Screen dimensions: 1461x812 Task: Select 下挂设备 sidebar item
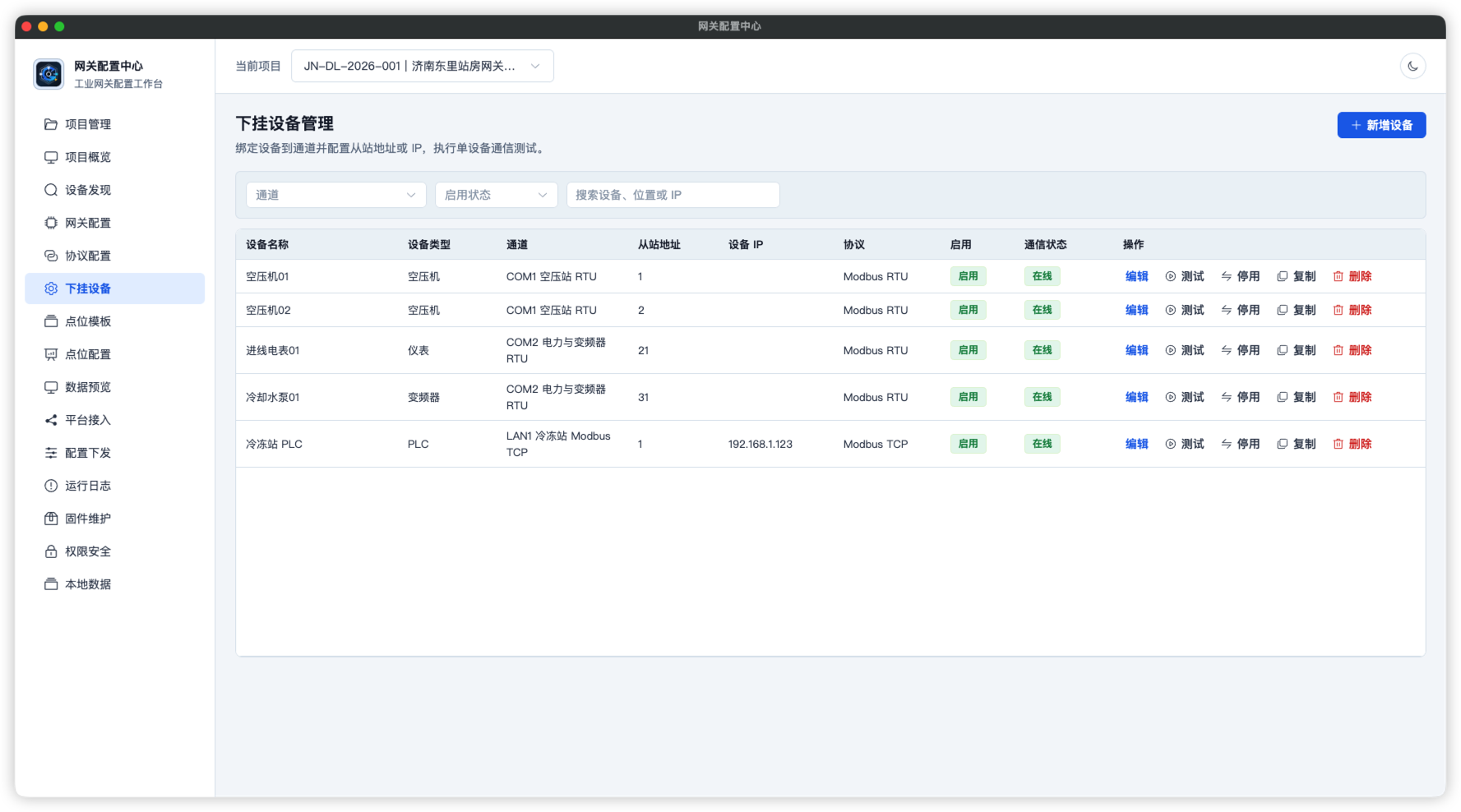pos(114,288)
